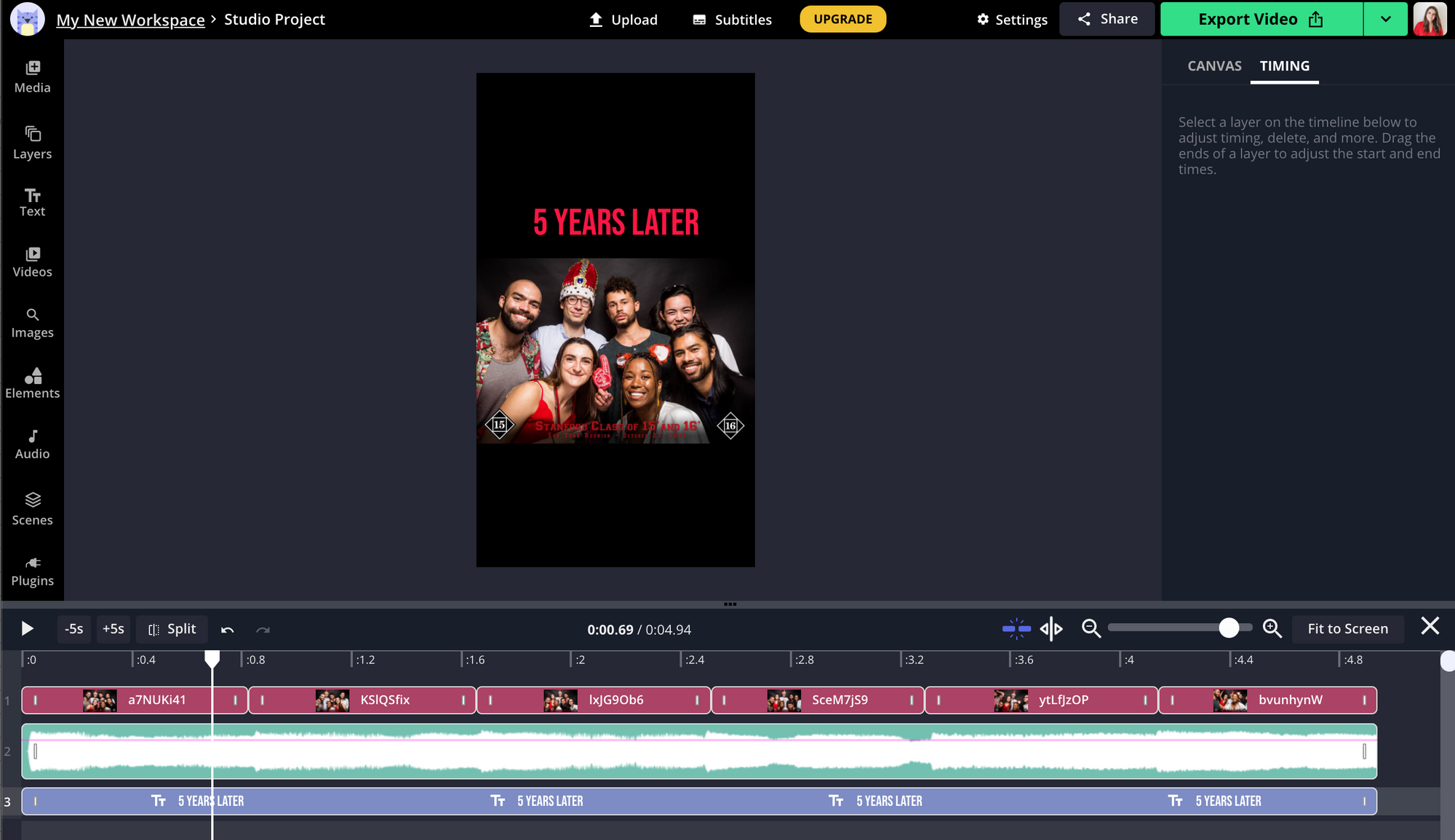Click the UPGRADE button
This screenshot has height=840, width=1455.
(x=842, y=20)
